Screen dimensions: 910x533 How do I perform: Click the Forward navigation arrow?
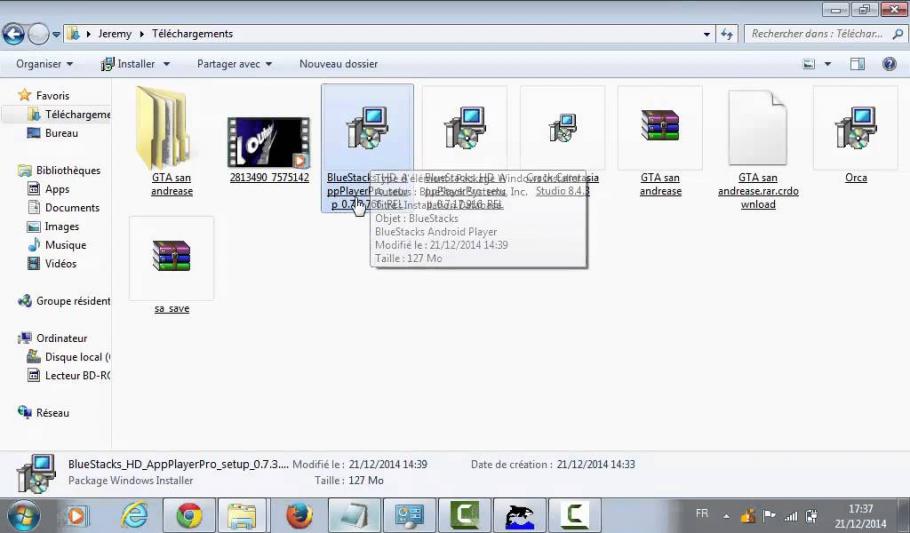pyautogui.click(x=38, y=34)
